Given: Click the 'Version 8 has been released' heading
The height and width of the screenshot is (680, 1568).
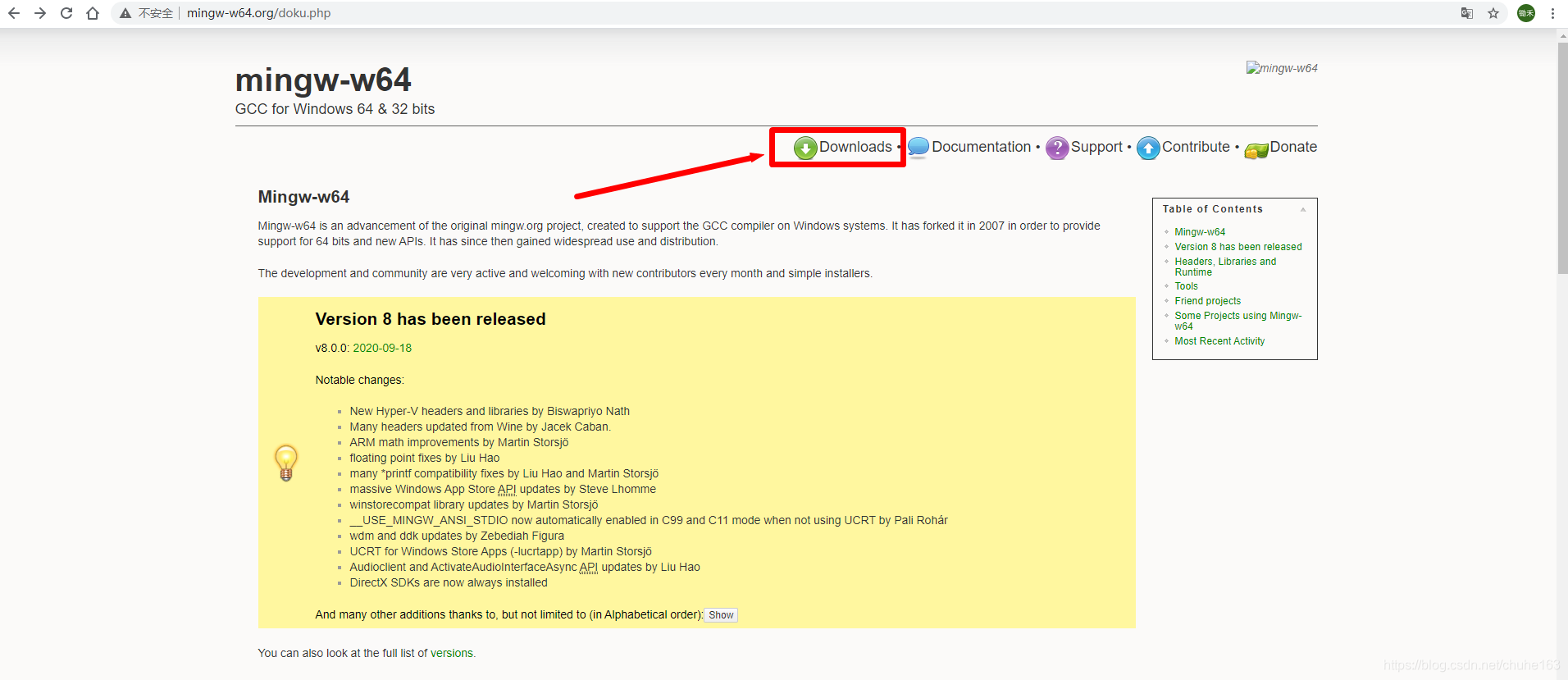Looking at the screenshot, I should click(431, 319).
